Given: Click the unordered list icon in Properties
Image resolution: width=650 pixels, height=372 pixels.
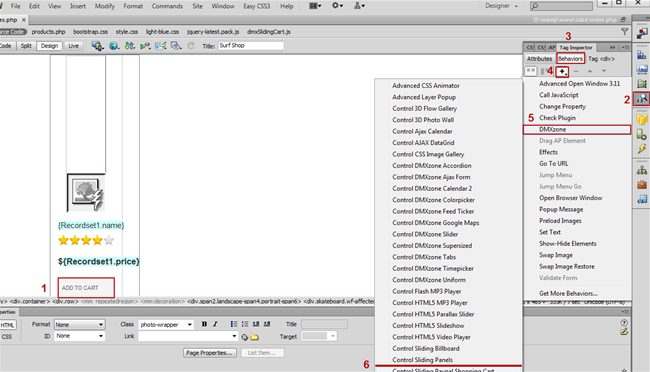Looking at the screenshot, I should point(234,324).
